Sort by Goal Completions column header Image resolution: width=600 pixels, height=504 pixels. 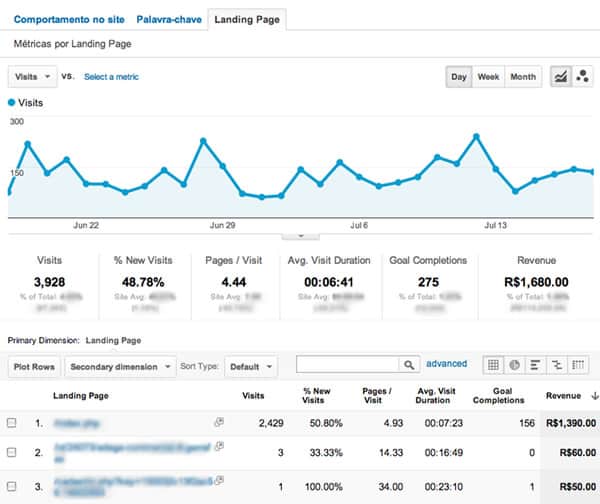tap(499, 396)
